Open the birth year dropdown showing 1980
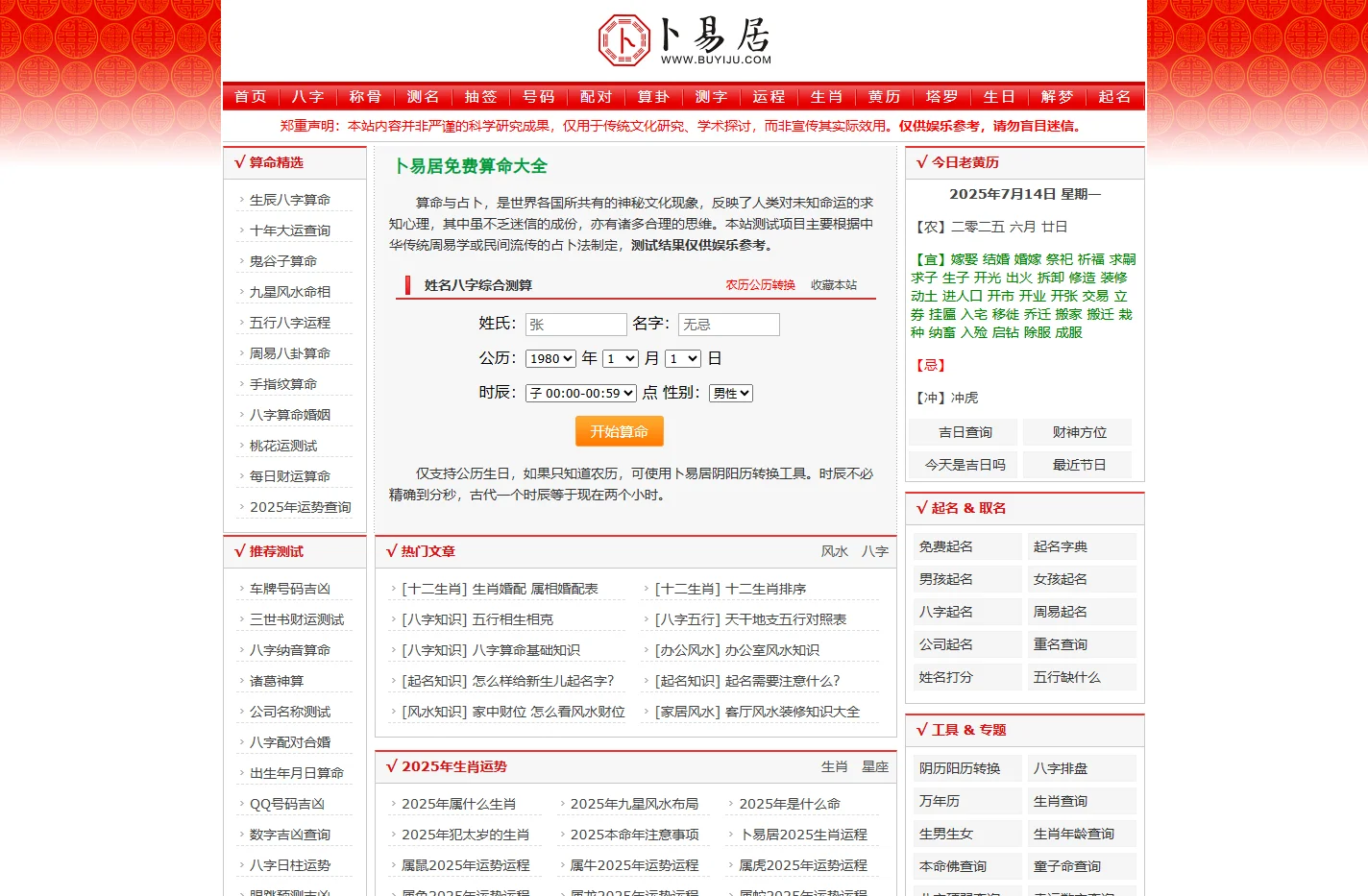1368x896 pixels. [x=551, y=358]
